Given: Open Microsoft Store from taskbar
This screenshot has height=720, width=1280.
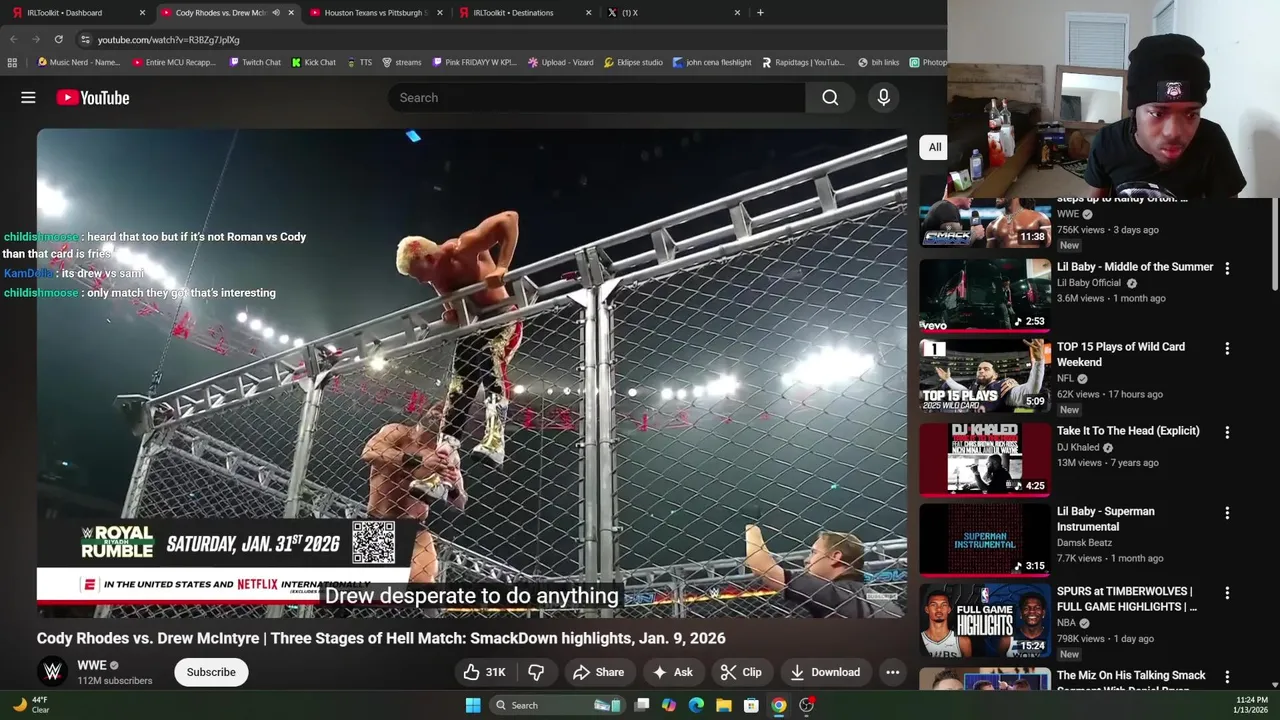Looking at the screenshot, I should (x=751, y=705).
